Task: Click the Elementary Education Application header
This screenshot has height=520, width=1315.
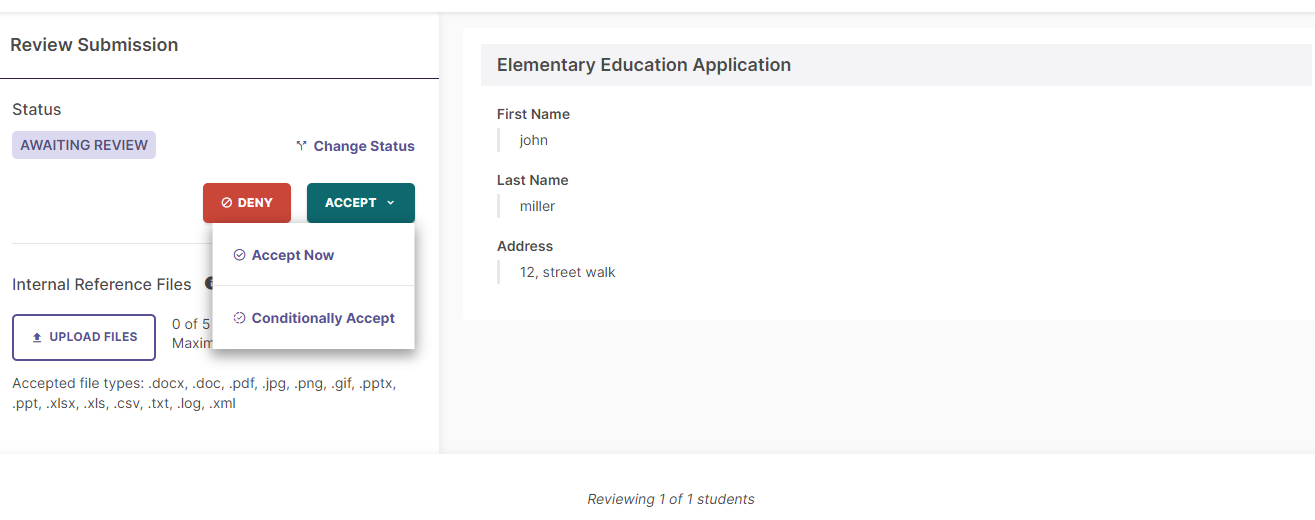Action: [644, 65]
